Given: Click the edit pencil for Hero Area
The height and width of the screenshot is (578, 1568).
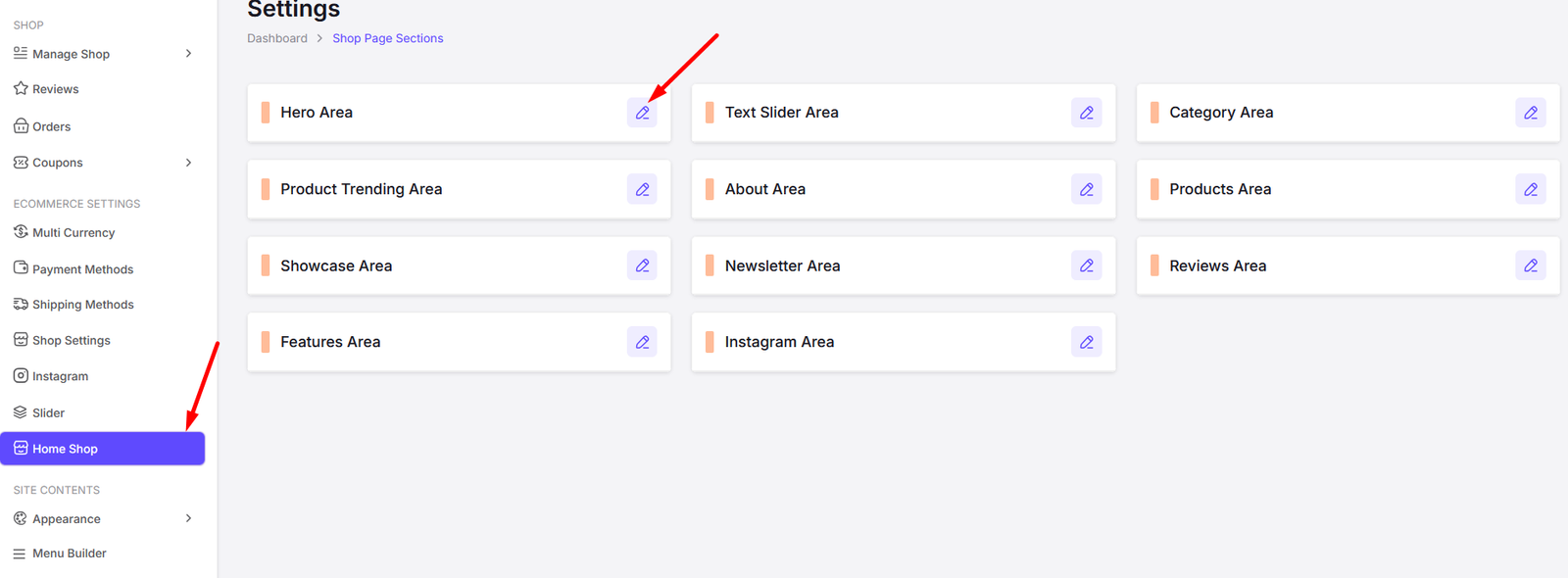Looking at the screenshot, I should 642,113.
